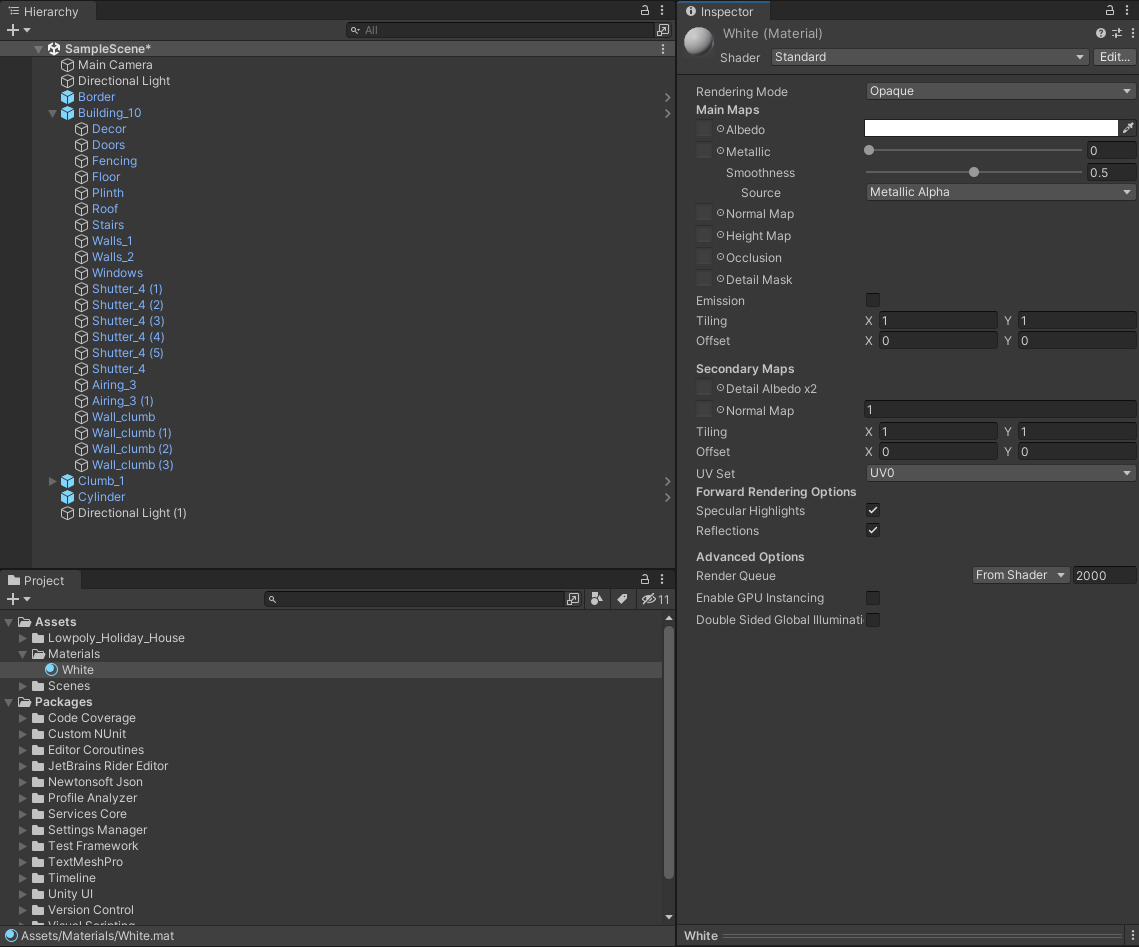Click plus button in Hierarchy panel
Viewport: 1139px width, 947px height.
[13, 30]
